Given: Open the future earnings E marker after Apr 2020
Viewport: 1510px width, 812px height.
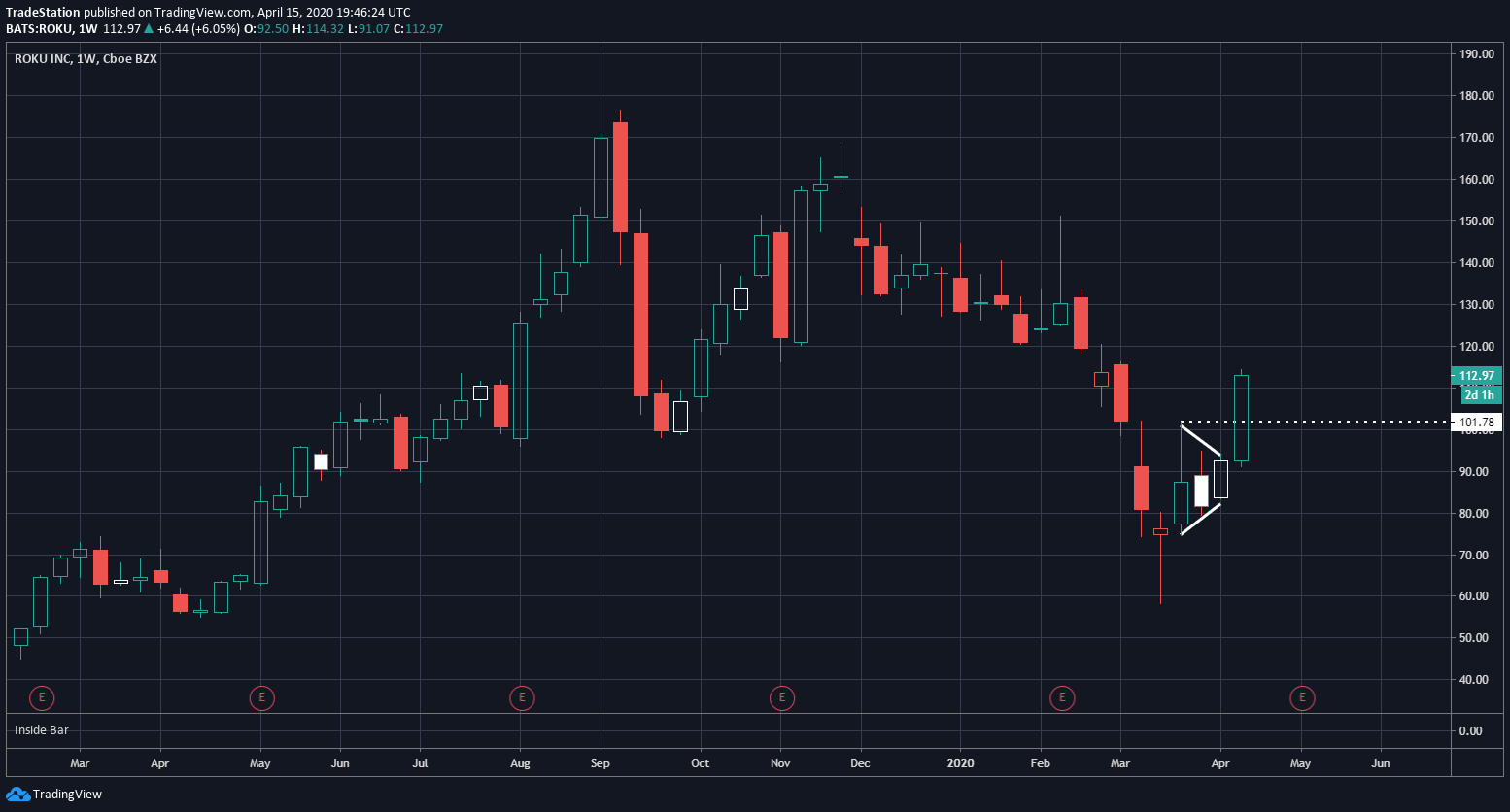Looking at the screenshot, I should point(1302,697).
